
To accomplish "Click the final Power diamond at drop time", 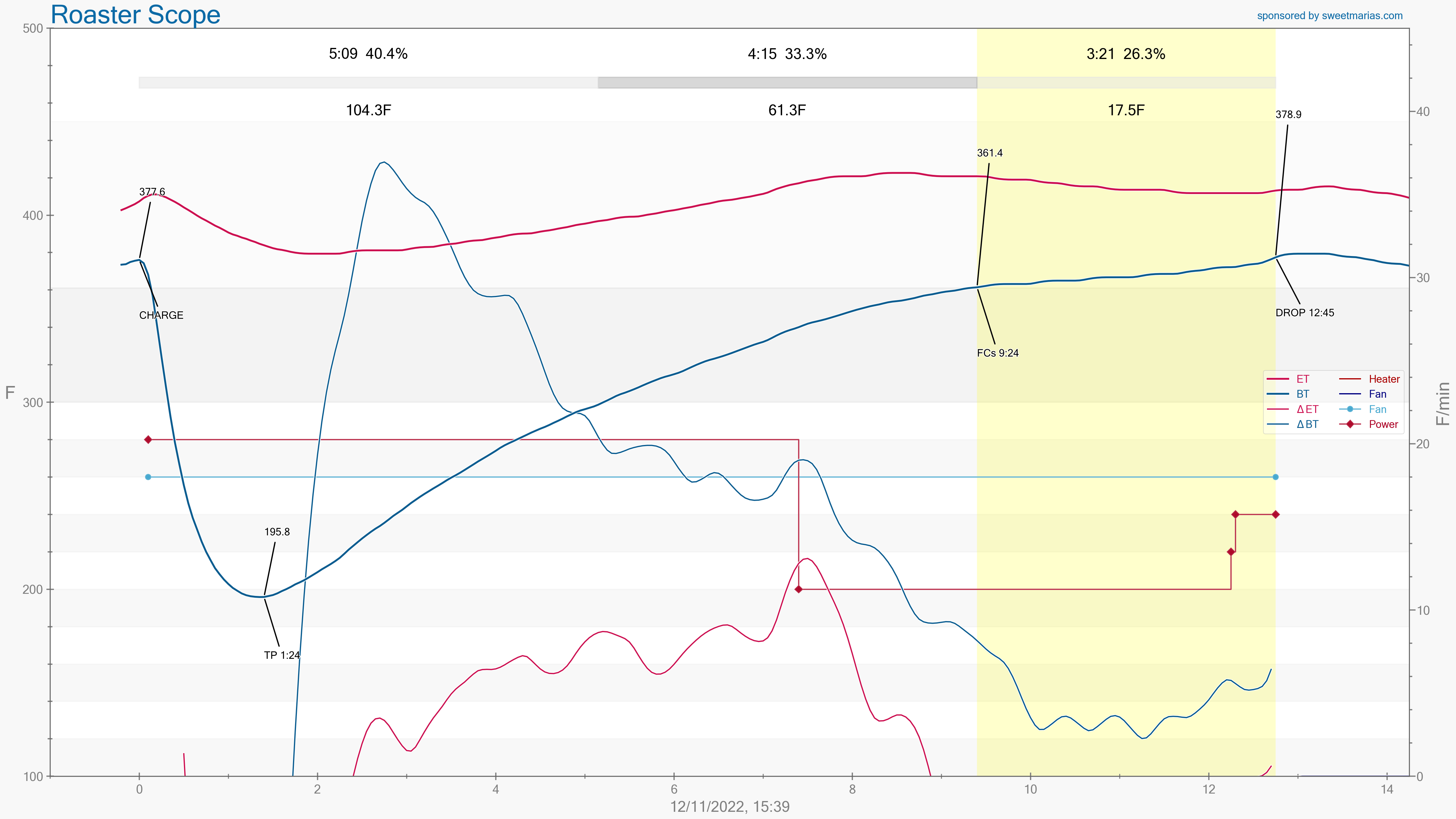I will (1276, 514).
